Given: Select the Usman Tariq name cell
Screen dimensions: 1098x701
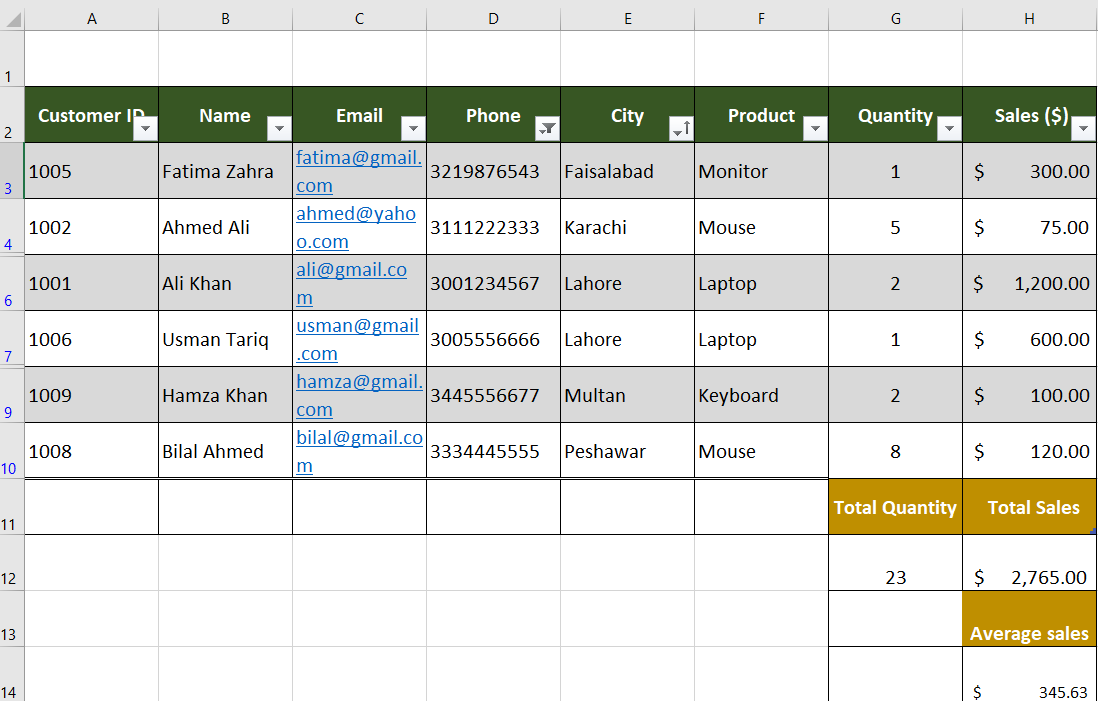Looking at the screenshot, I should click(225, 339).
